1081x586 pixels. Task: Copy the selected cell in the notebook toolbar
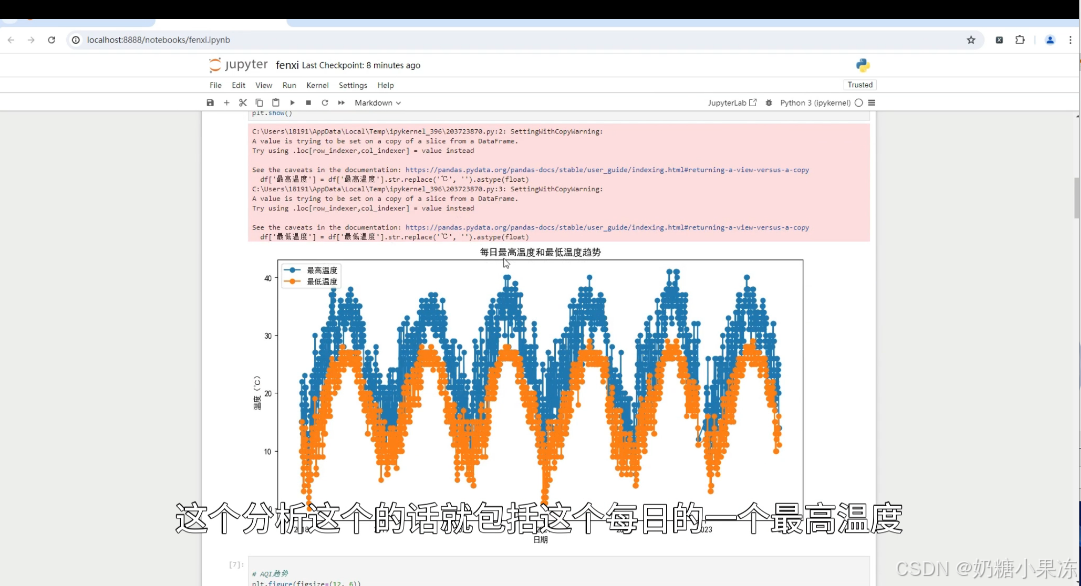[x=259, y=103]
